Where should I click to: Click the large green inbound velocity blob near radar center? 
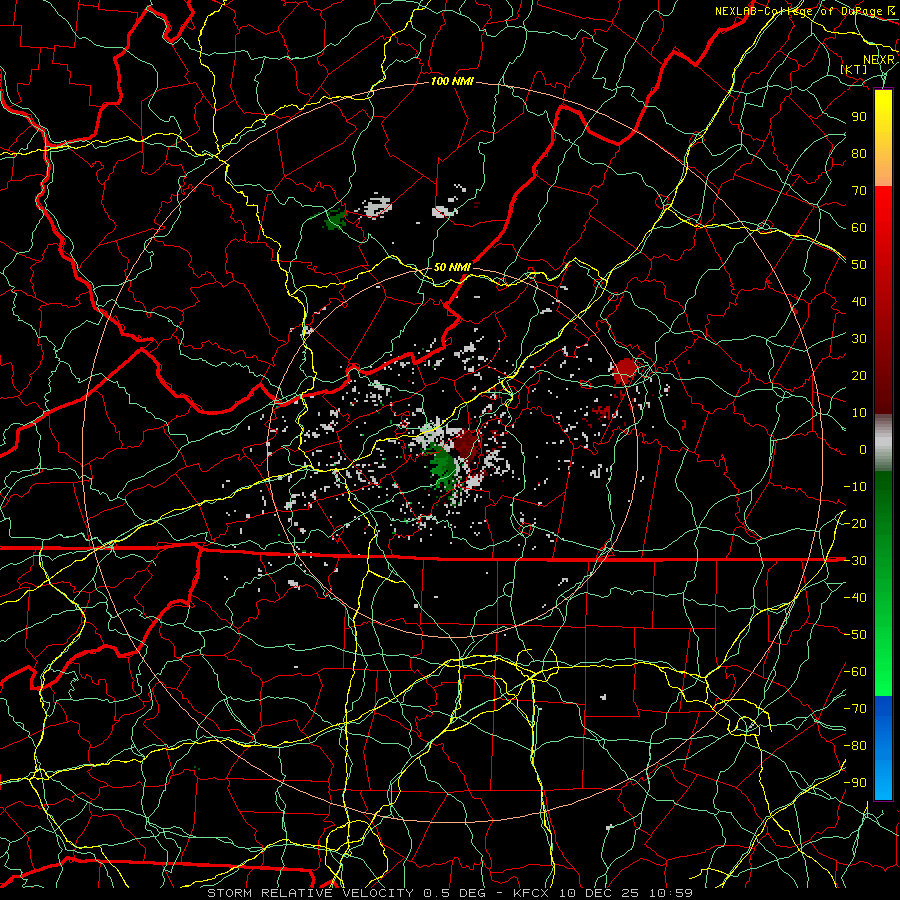point(444,465)
